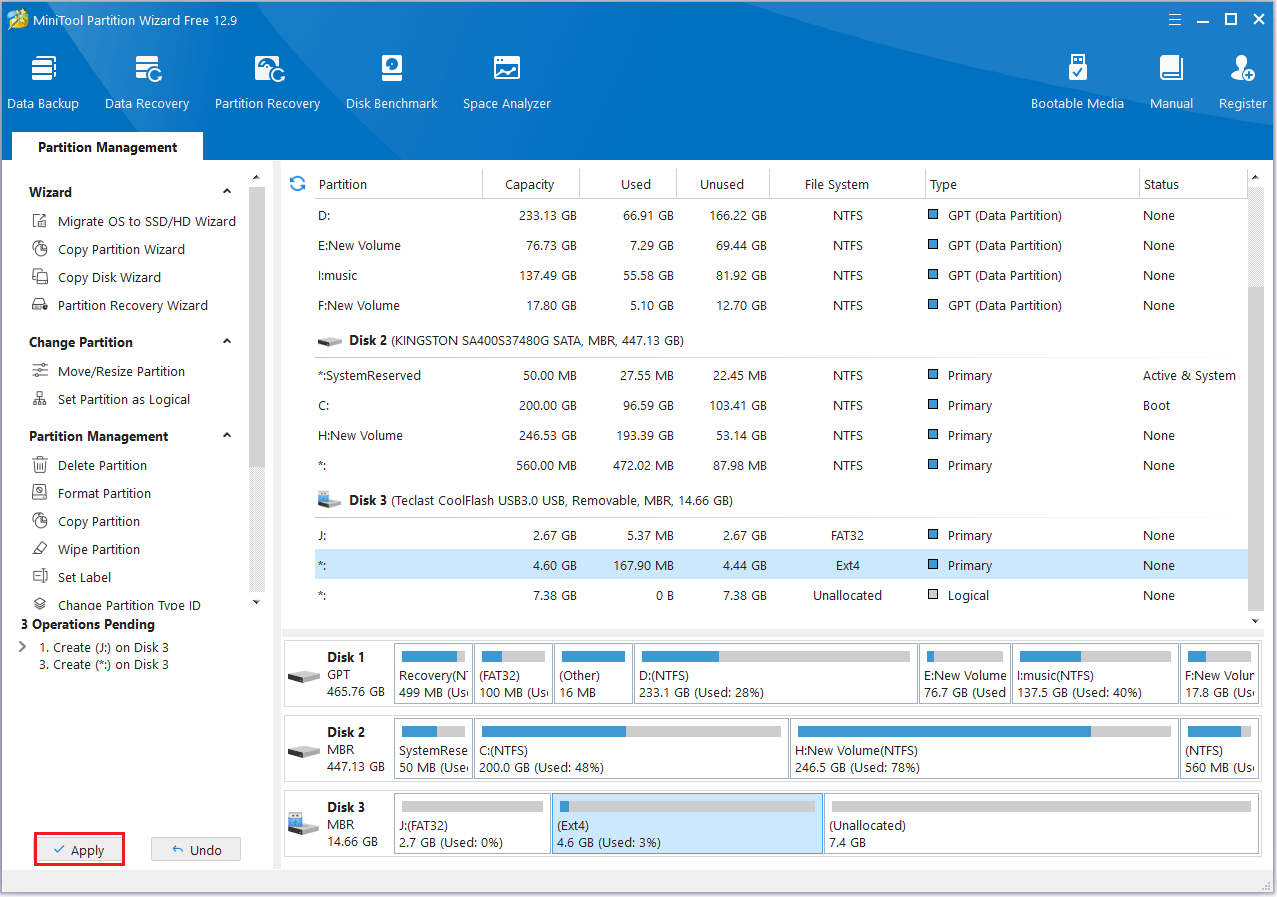The image size is (1277, 897).
Task: Select F:New Volume partition row
Action: (x=782, y=305)
